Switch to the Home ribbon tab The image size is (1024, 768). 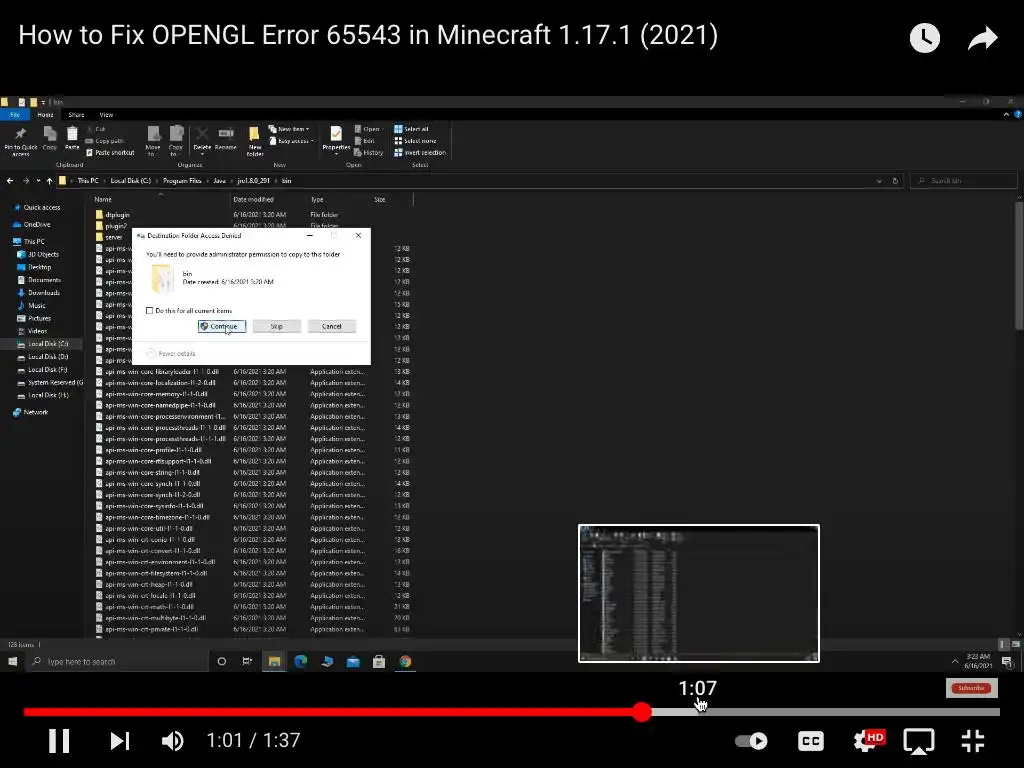click(x=45, y=114)
